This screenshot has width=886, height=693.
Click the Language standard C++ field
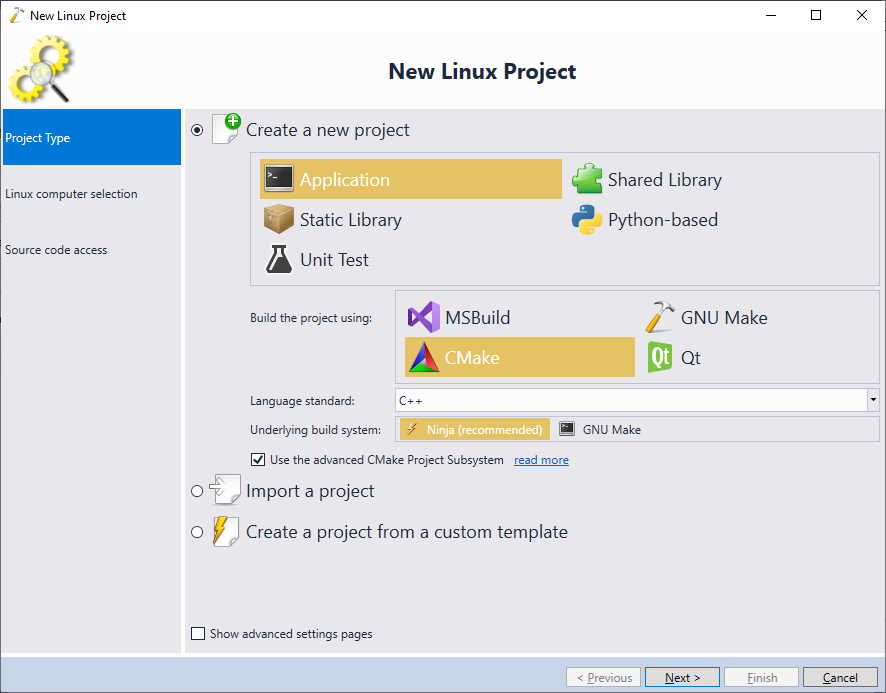631,400
